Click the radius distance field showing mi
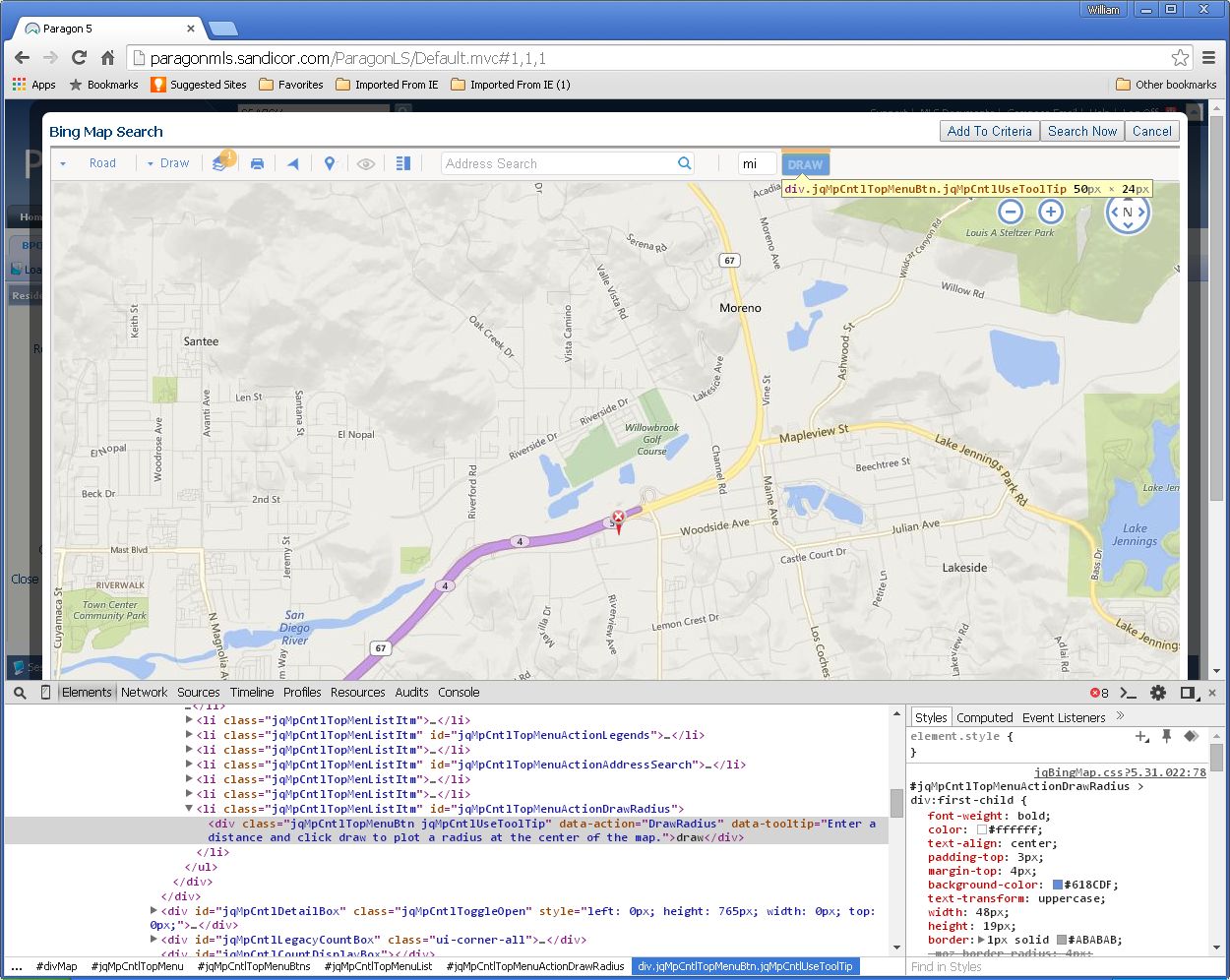Viewport: 1230px width, 980px height. [757, 163]
